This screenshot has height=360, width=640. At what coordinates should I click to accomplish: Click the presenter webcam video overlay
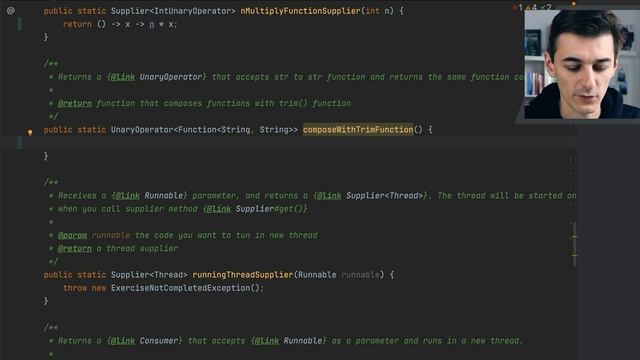[582, 64]
